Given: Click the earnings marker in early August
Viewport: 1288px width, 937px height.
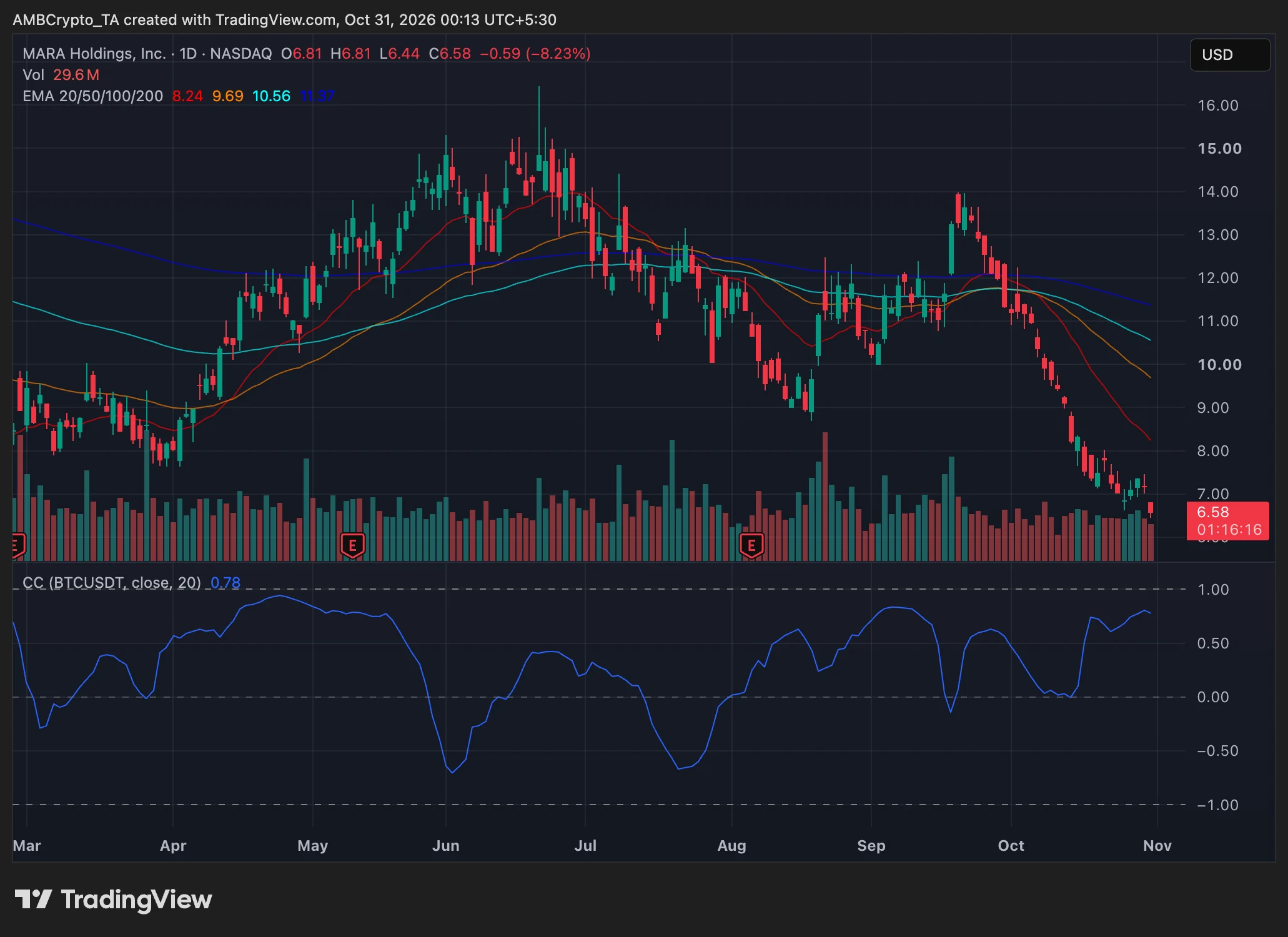Looking at the screenshot, I should click(x=751, y=545).
